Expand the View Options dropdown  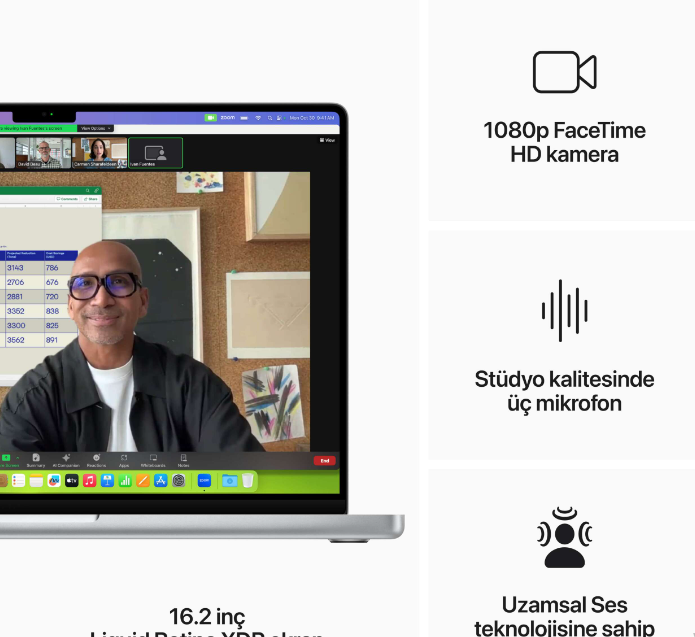pos(96,128)
